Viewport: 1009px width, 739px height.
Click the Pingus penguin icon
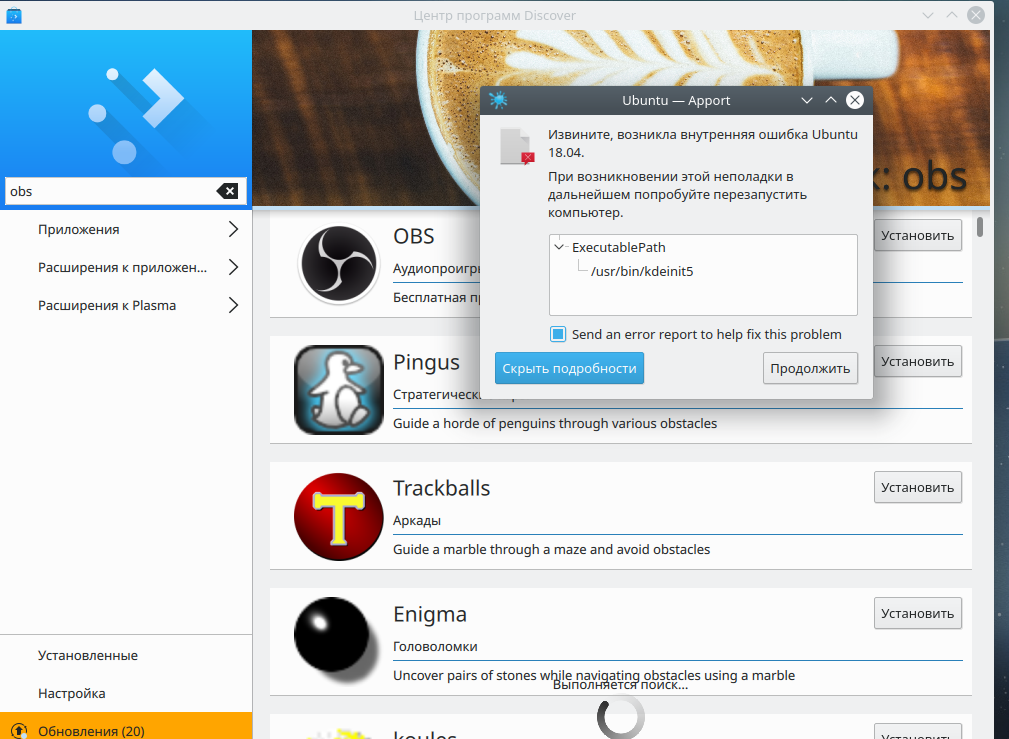point(339,390)
